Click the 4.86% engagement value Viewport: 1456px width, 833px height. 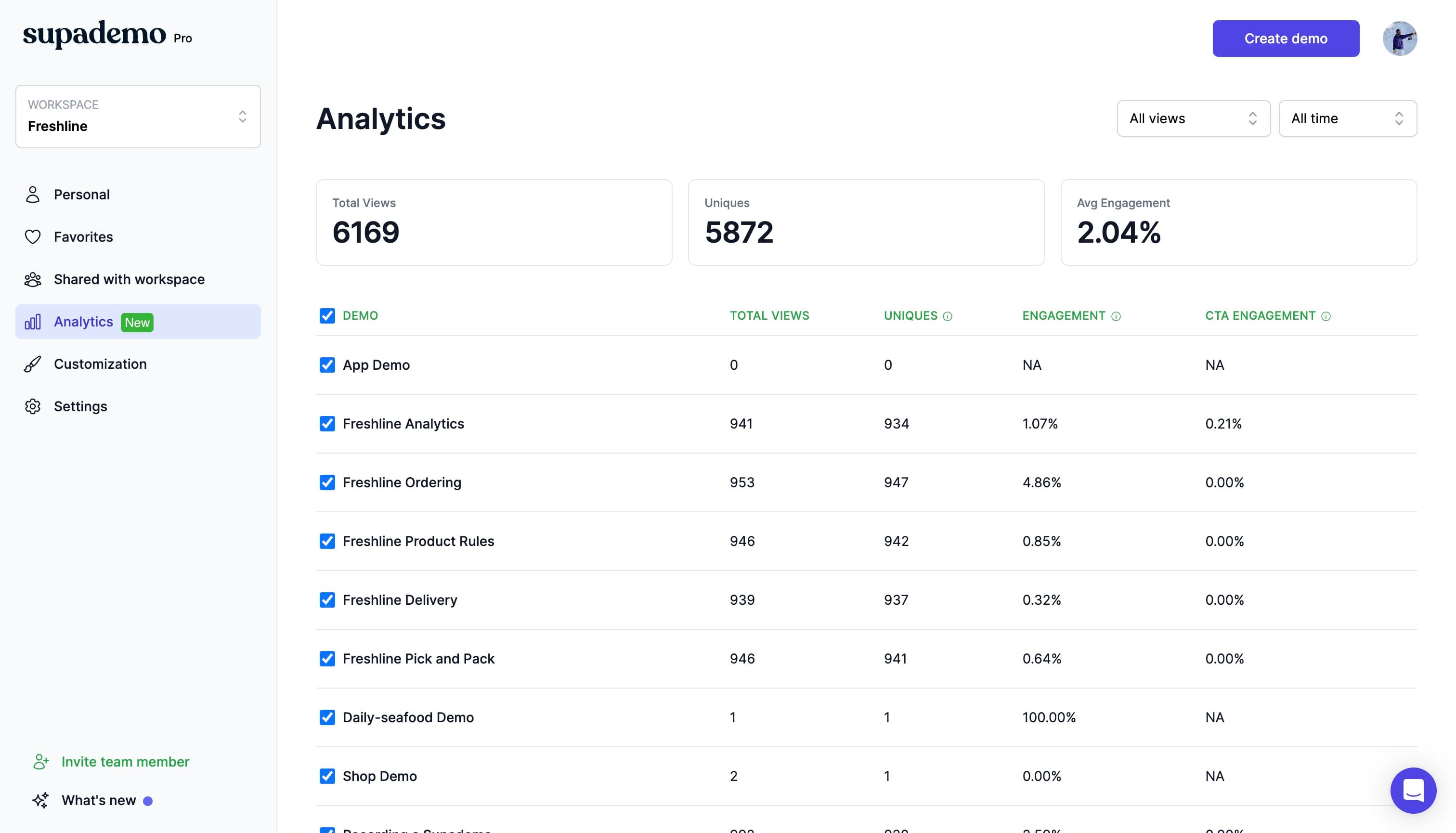point(1041,482)
